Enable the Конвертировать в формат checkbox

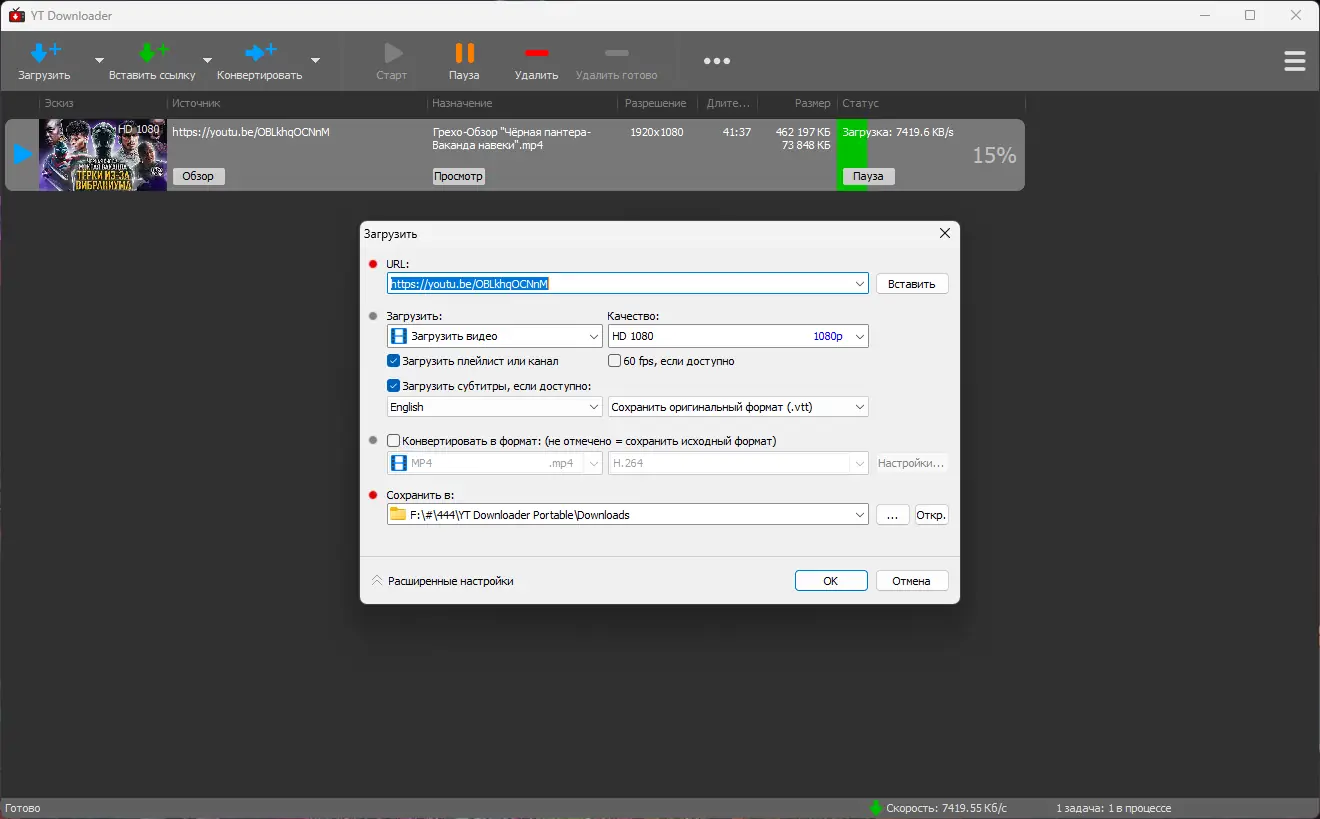pyautogui.click(x=394, y=441)
